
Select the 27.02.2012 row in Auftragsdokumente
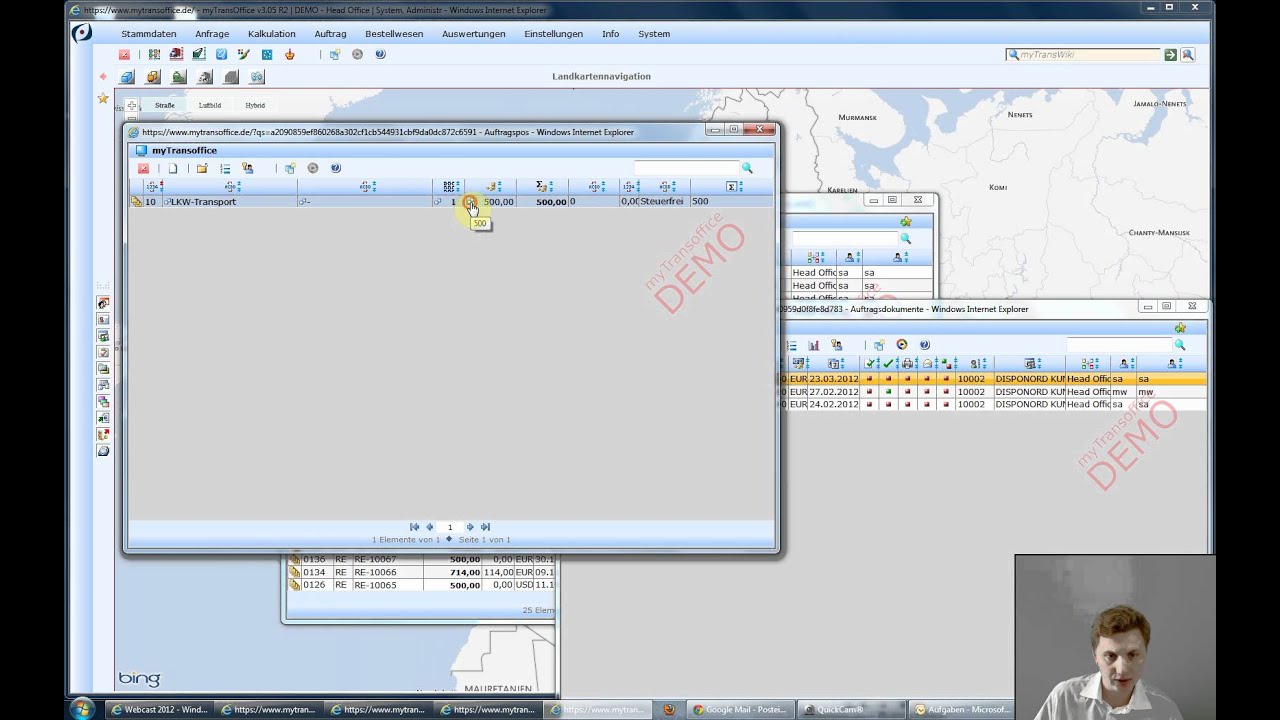pyautogui.click(x=993, y=392)
